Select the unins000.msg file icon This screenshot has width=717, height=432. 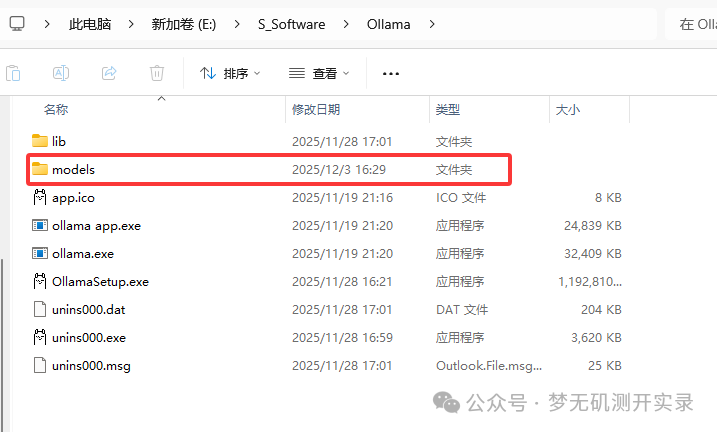[x=40, y=365]
